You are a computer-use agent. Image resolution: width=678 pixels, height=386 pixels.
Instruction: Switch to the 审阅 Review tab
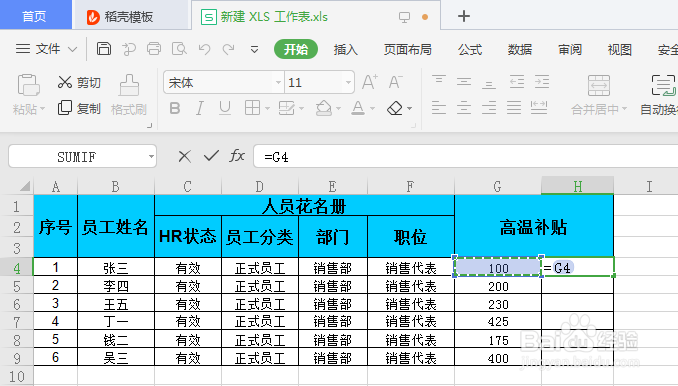(570, 50)
